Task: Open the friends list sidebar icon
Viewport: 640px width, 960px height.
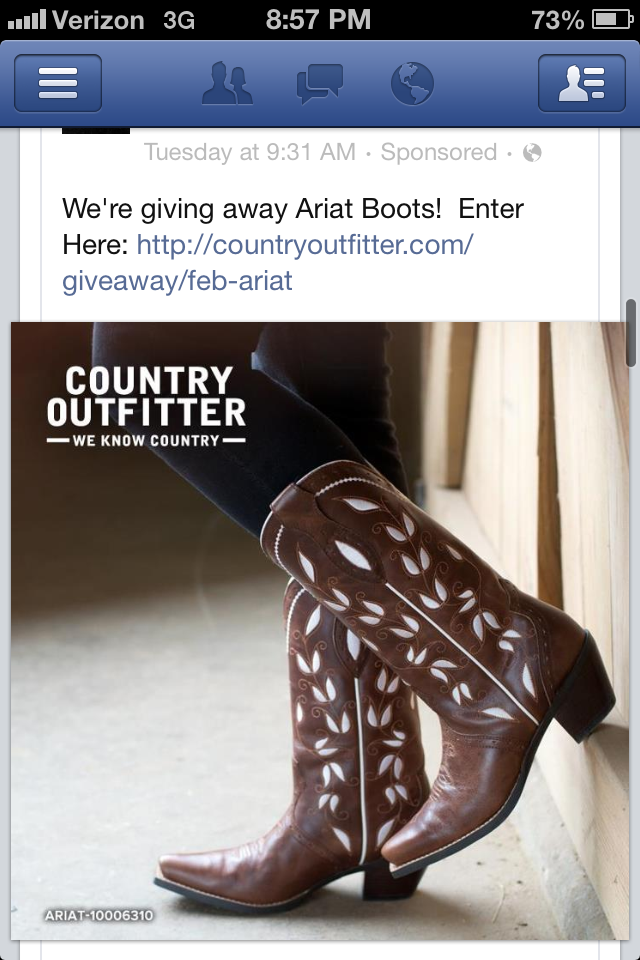Action: tap(582, 83)
